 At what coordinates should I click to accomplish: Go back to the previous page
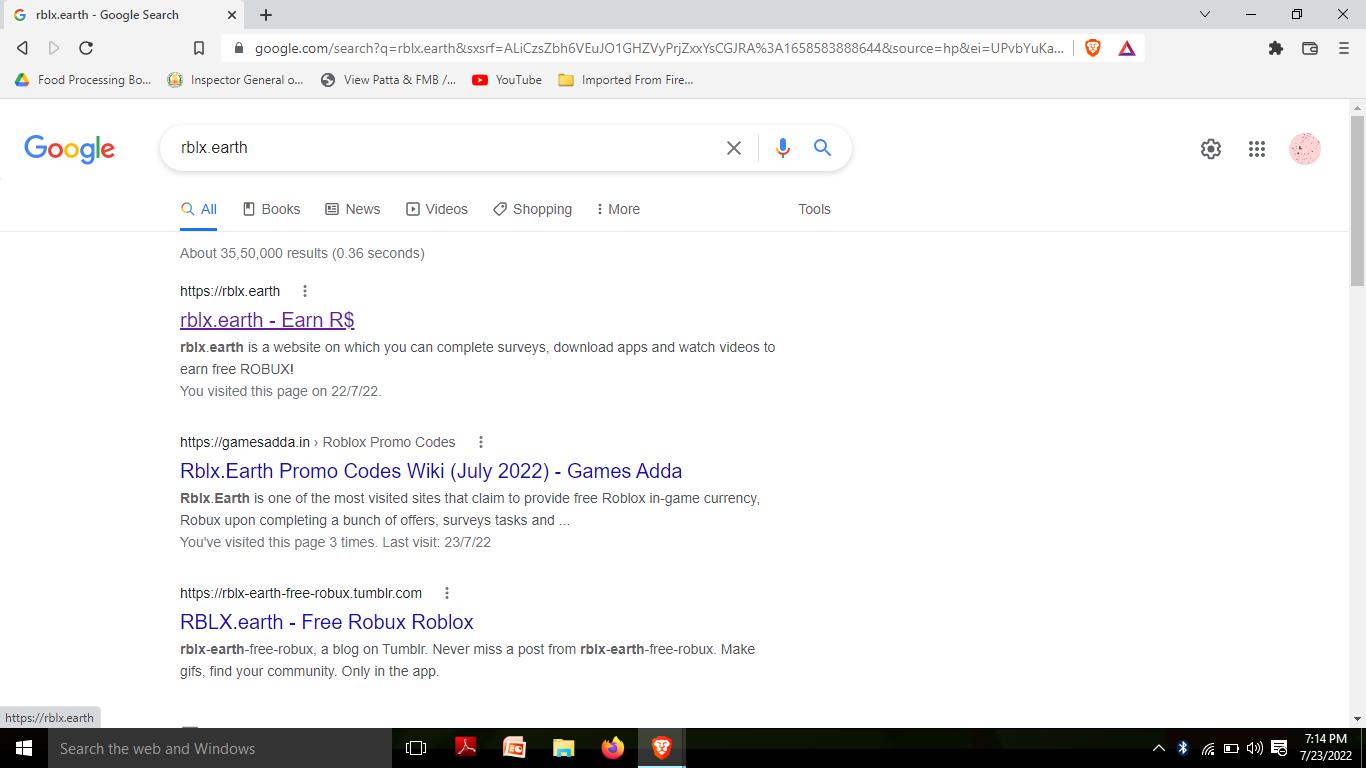click(x=22, y=48)
